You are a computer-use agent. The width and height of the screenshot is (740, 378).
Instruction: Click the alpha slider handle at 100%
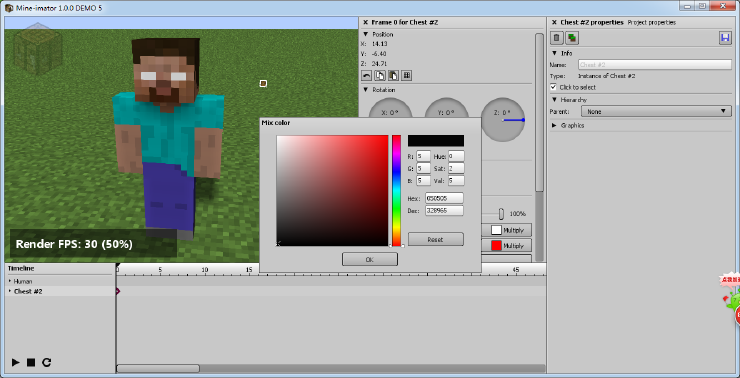pos(501,214)
